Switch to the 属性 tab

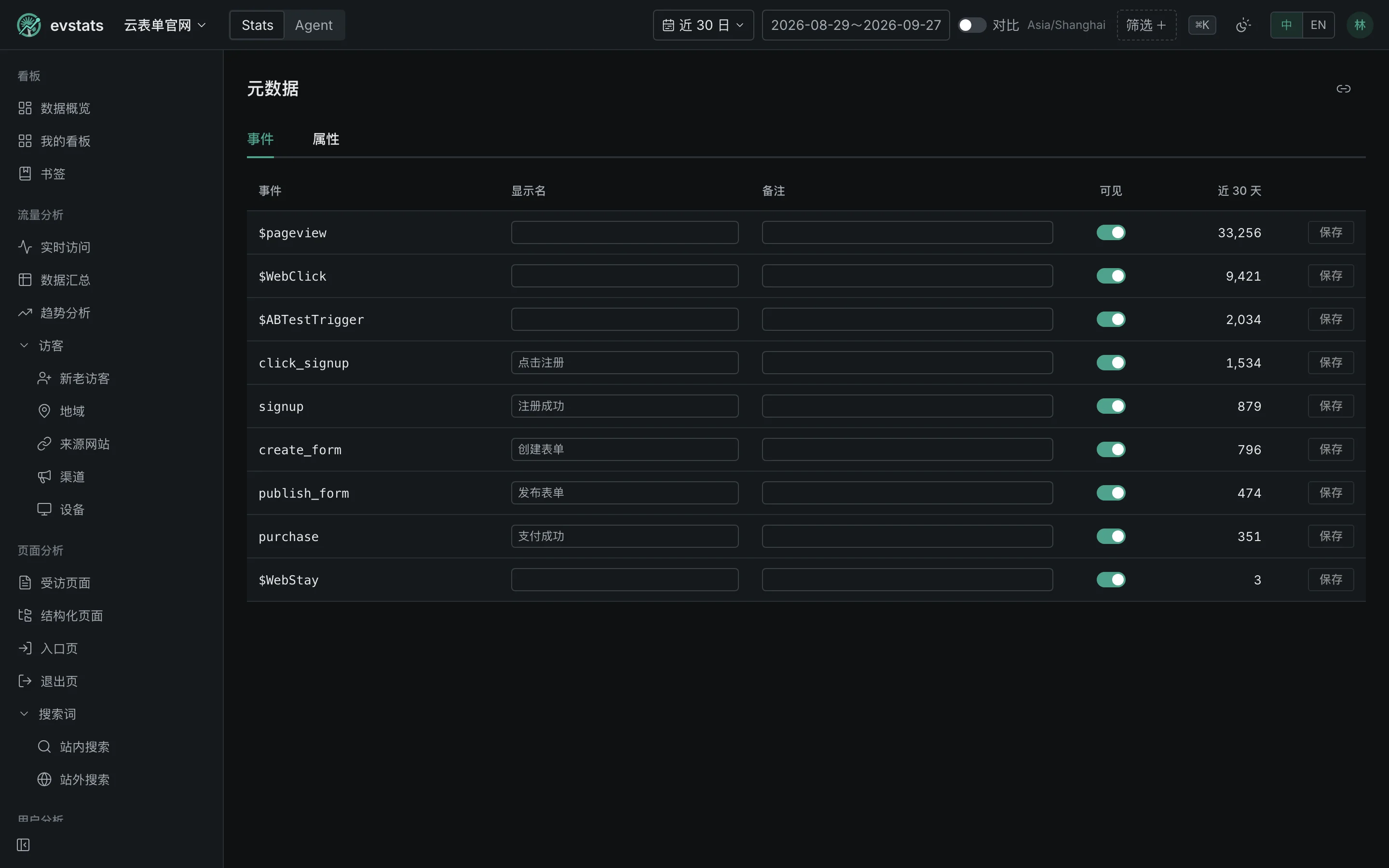[326, 139]
